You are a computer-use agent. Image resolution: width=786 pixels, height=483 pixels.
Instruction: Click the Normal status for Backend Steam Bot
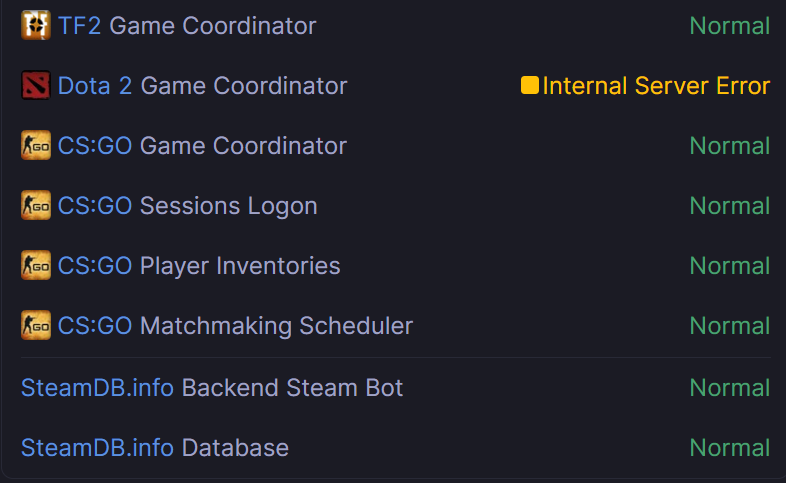[730, 388]
